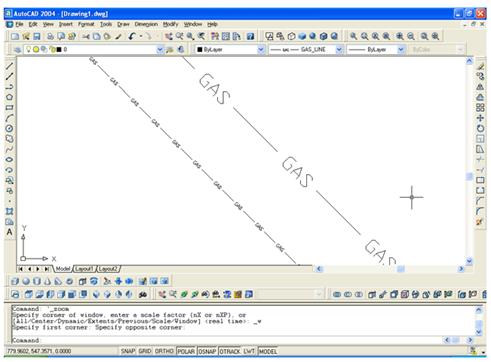Switch to the Layout1 tab

tap(84, 269)
